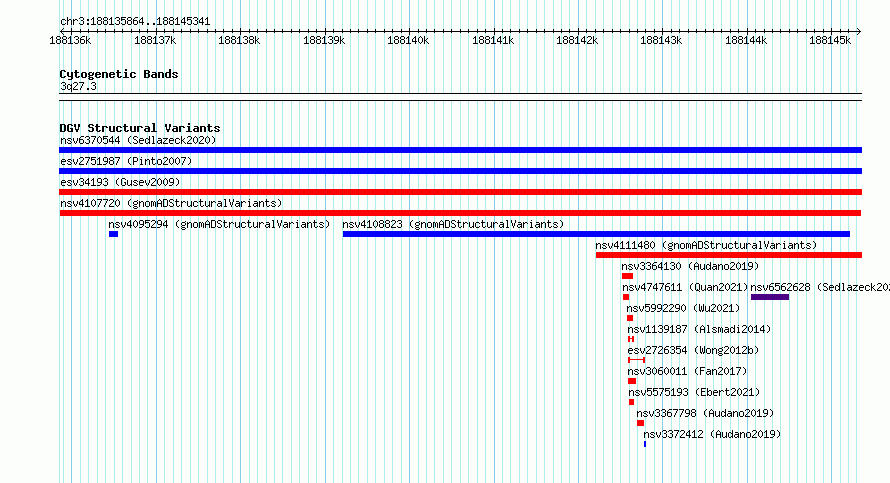Click the blue bar under esv2751987

point(460,171)
